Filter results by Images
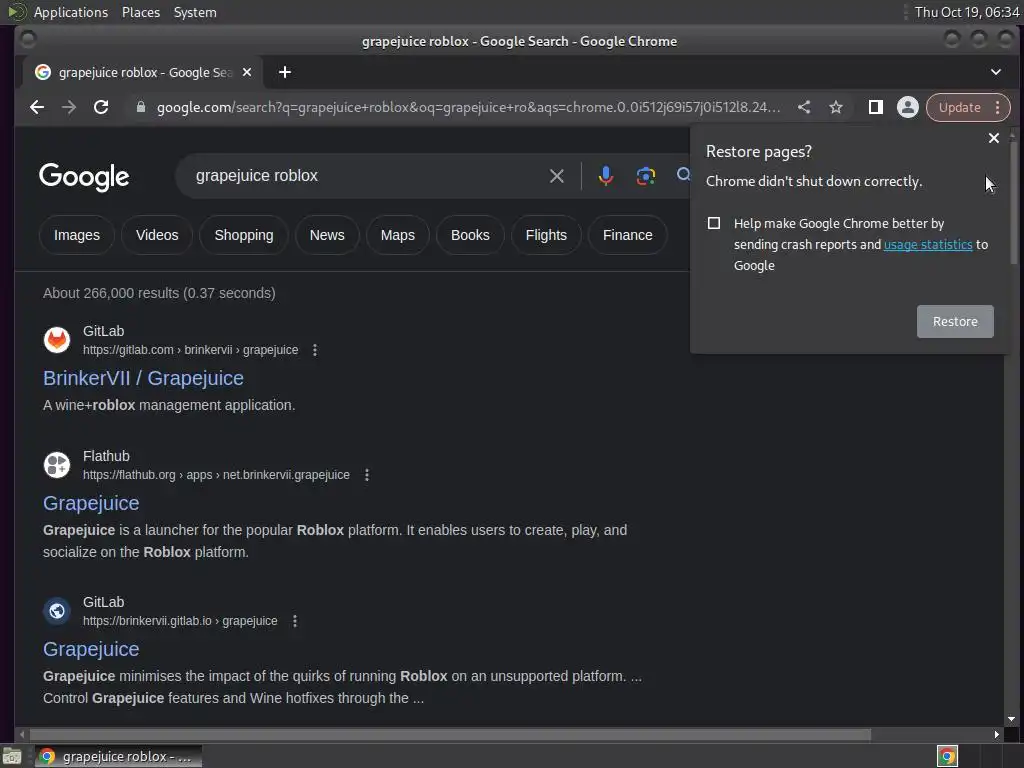Screen dimensions: 1024x768 pyautogui.click(x=76, y=235)
